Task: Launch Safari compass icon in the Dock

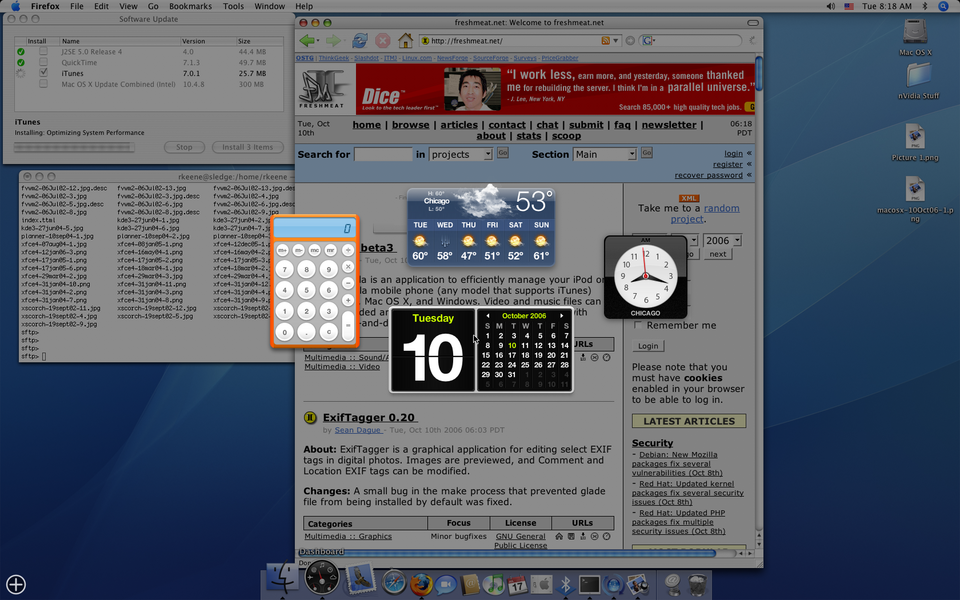Action: point(394,583)
